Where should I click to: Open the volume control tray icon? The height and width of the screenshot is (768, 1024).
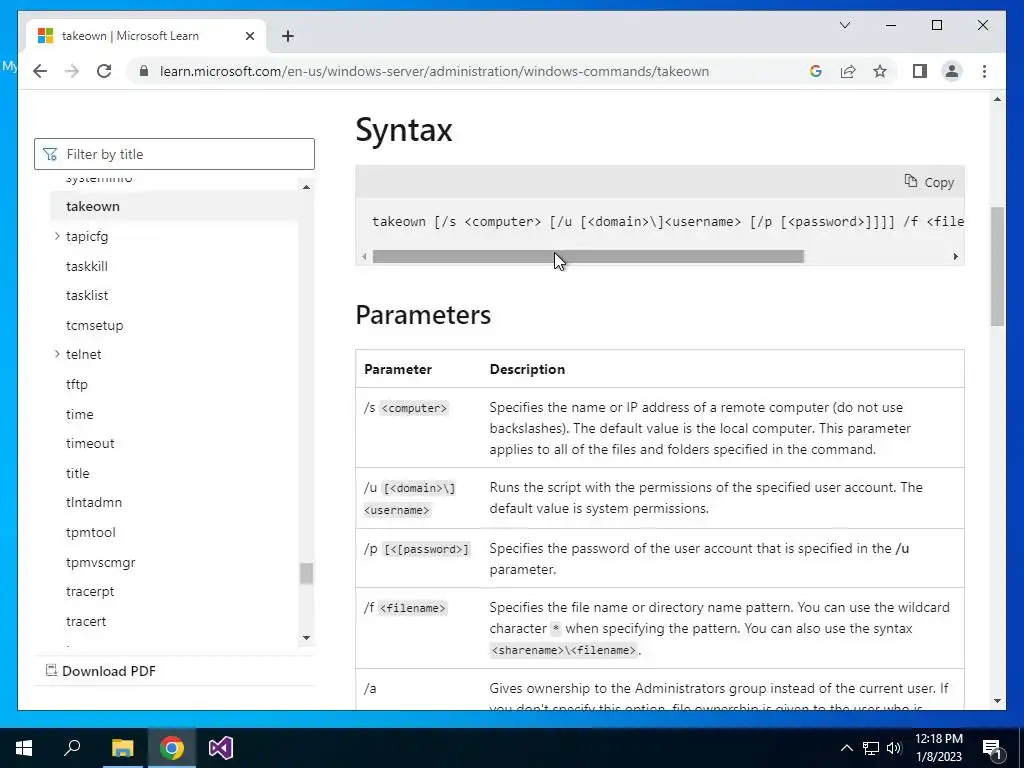pos(894,748)
